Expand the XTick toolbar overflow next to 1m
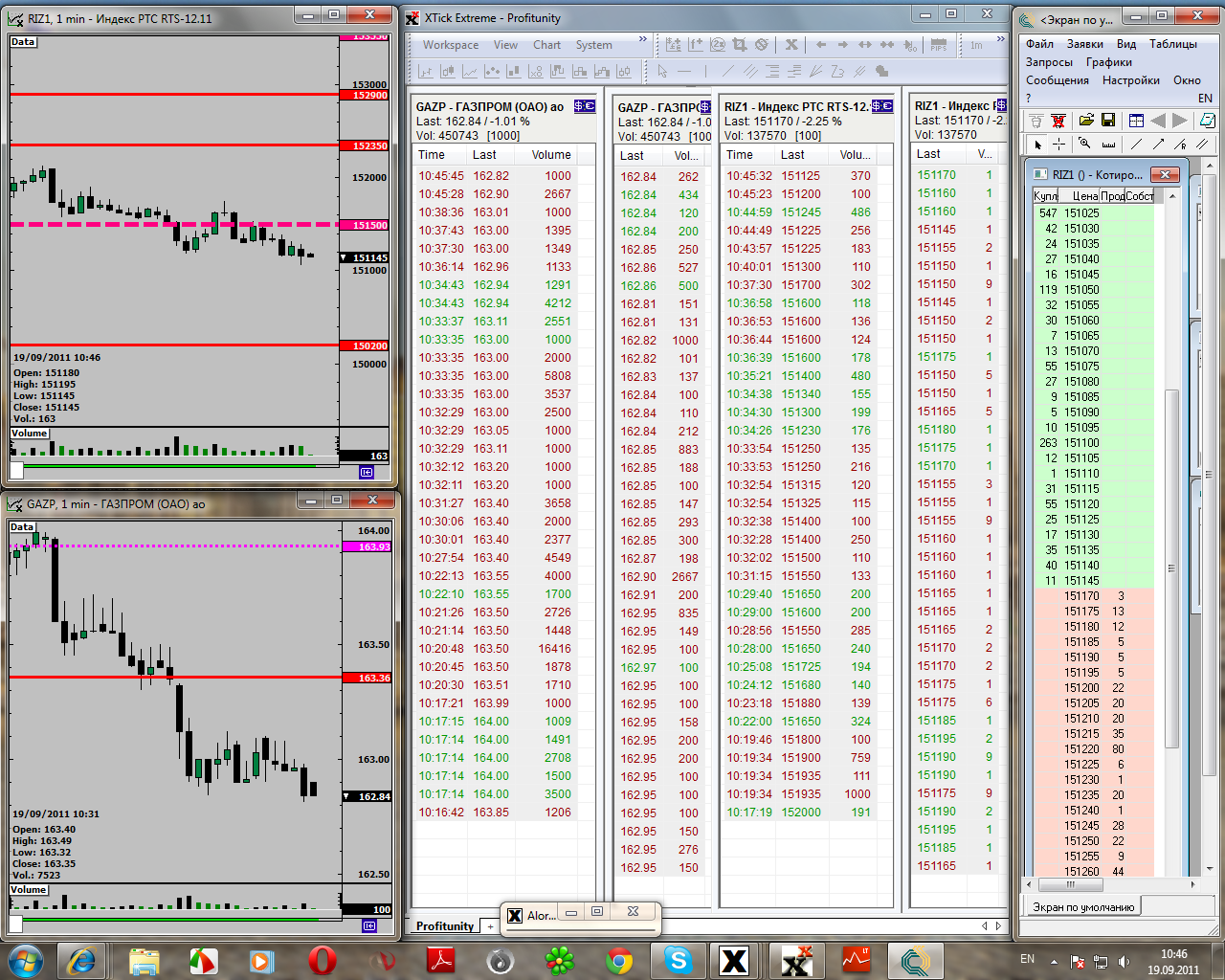This screenshot has height=980, width=1225. 1001,40
